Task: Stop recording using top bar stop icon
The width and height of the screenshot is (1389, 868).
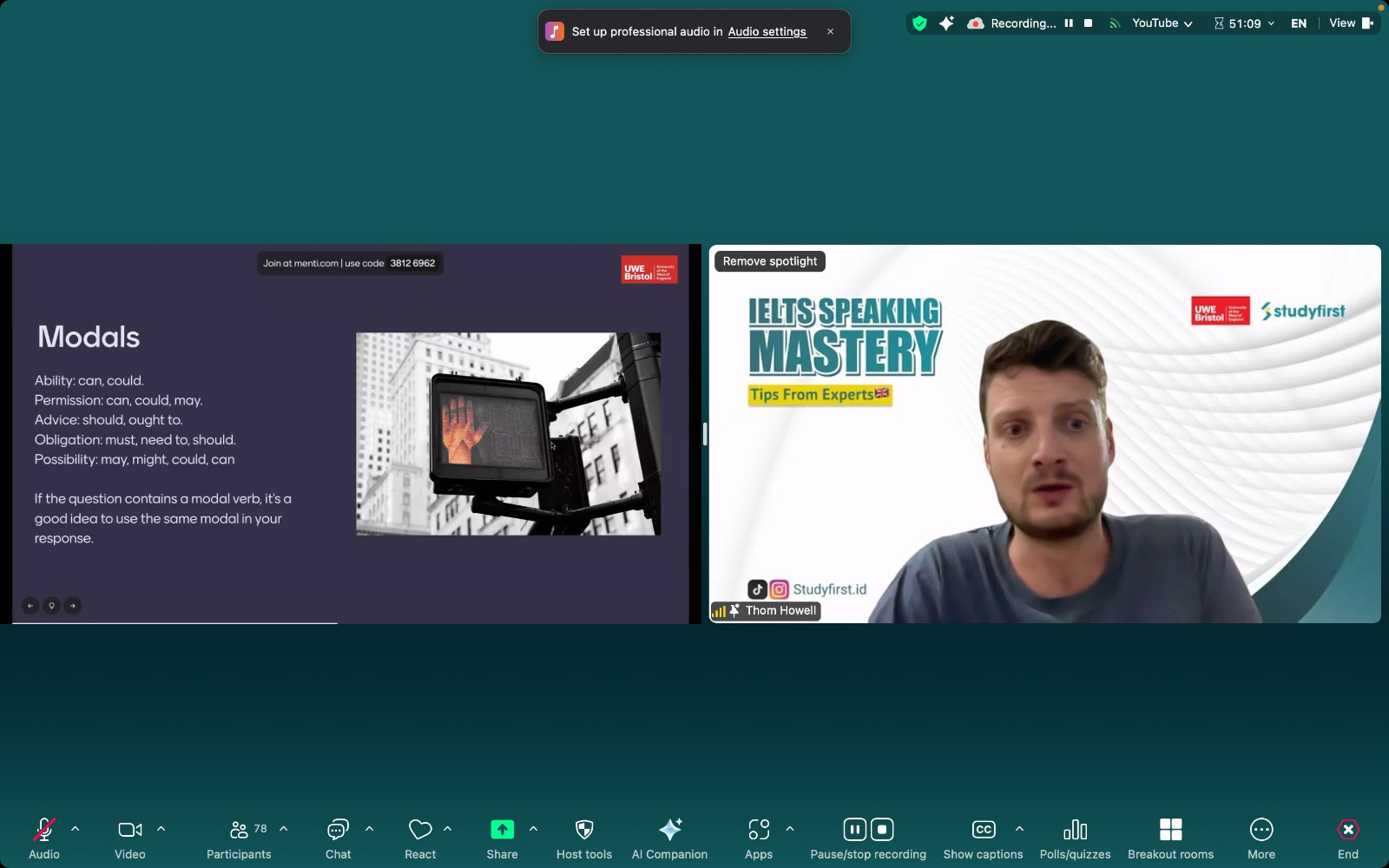Action: click(1088, 23)
